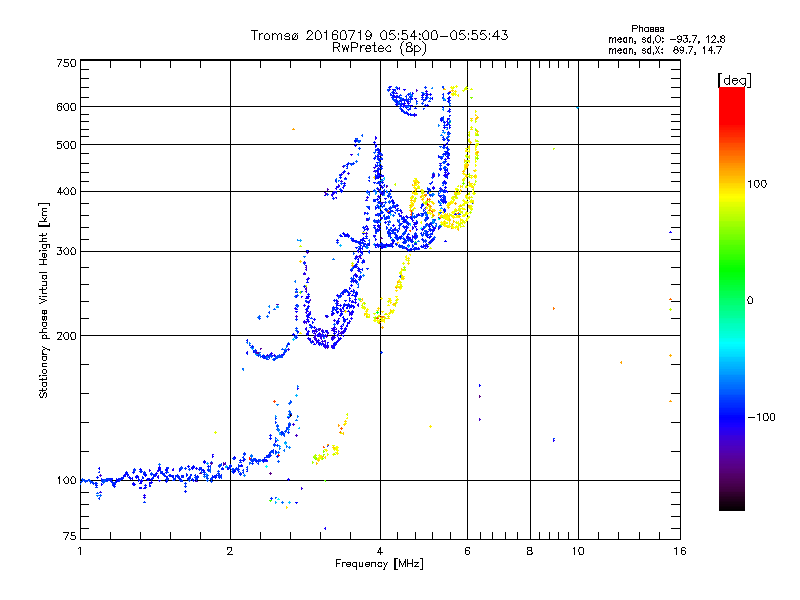Click the x-axis tick label '2'
Screen dimensions: 800x600
[230, 551]
